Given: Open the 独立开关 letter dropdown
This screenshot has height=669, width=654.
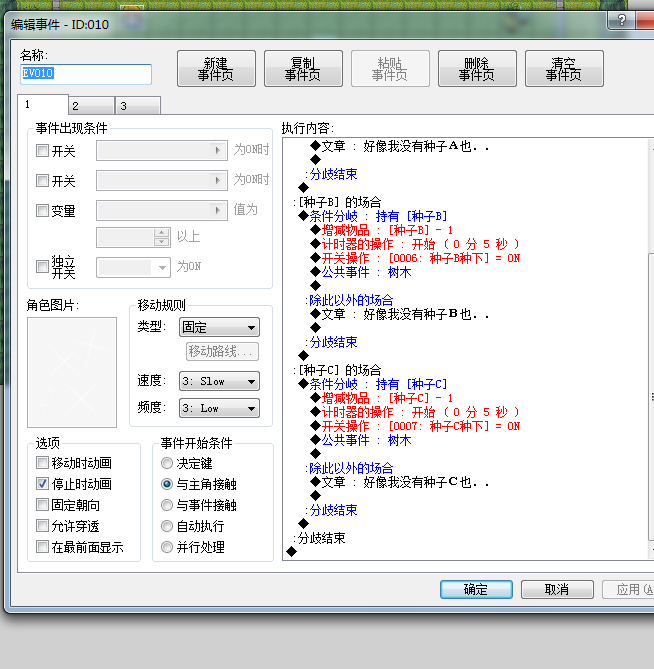Looking at the screenshot, I should coord(134,268).
